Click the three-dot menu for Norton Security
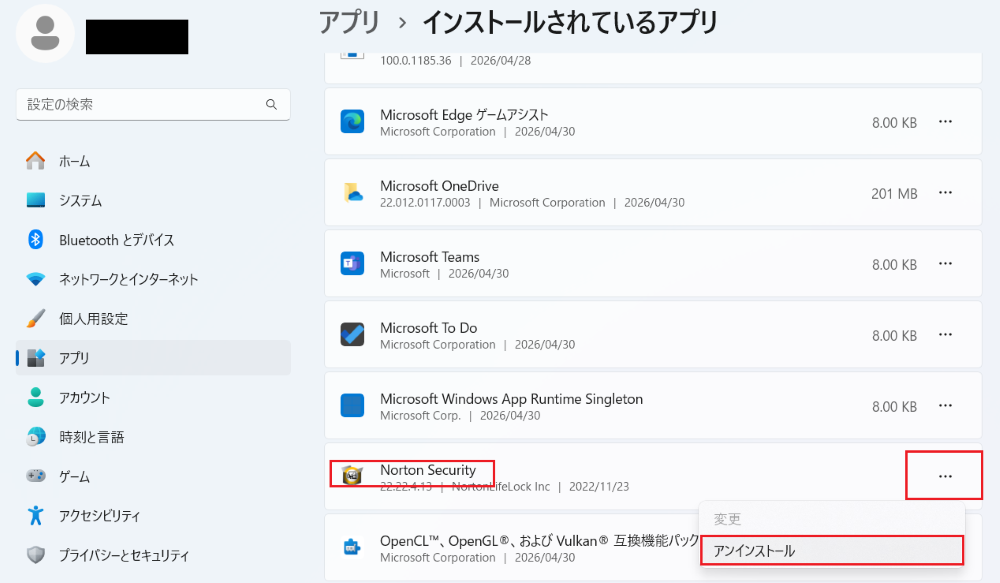Image resolution: width=1000 pixels, height=583 pixels. (945, 476)
